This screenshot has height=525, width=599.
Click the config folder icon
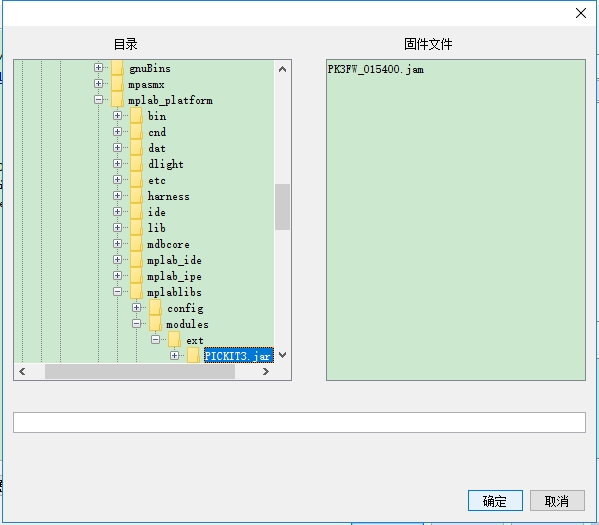pyautogui.click(x=155, y=308)
